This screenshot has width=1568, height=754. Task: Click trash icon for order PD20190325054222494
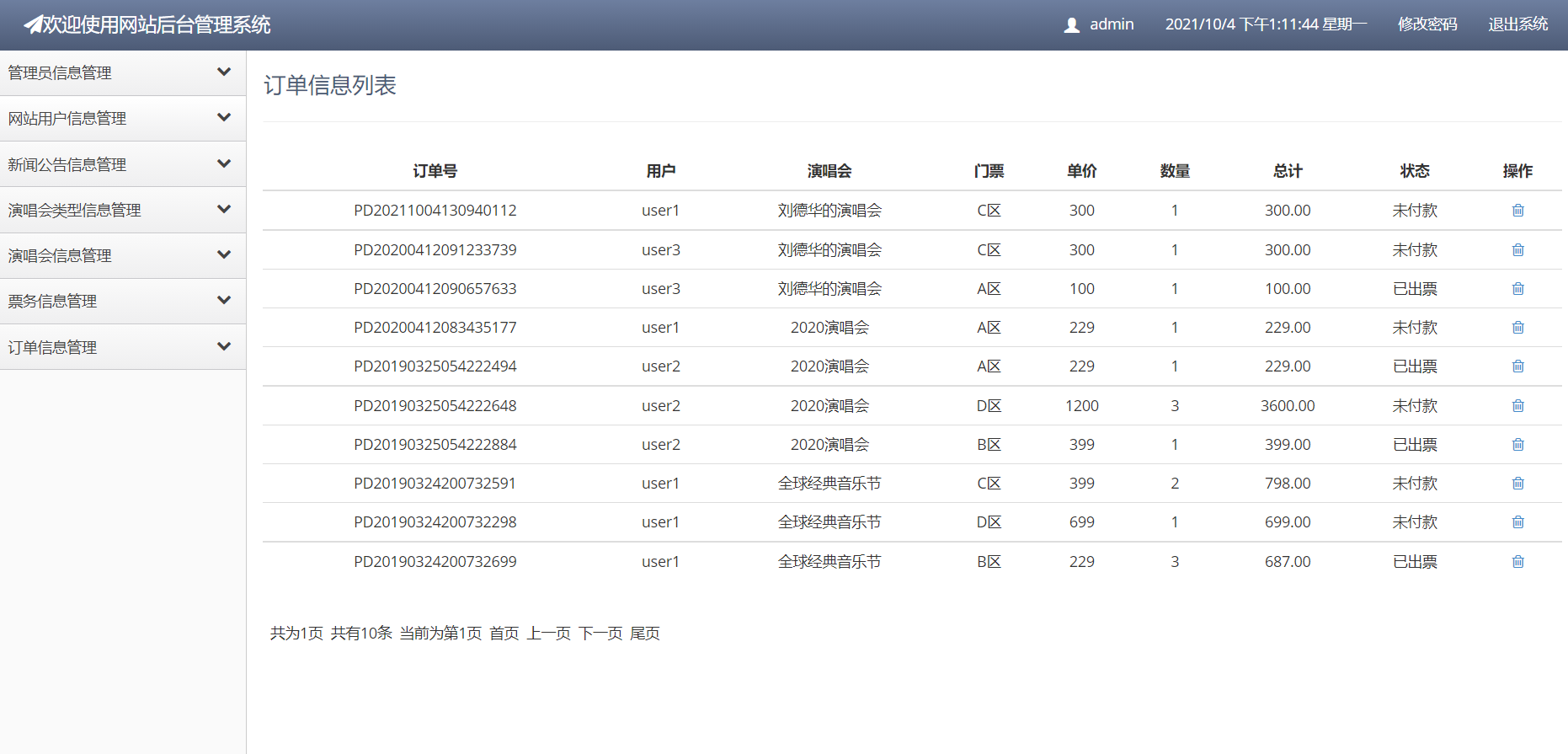point(1517,366)
